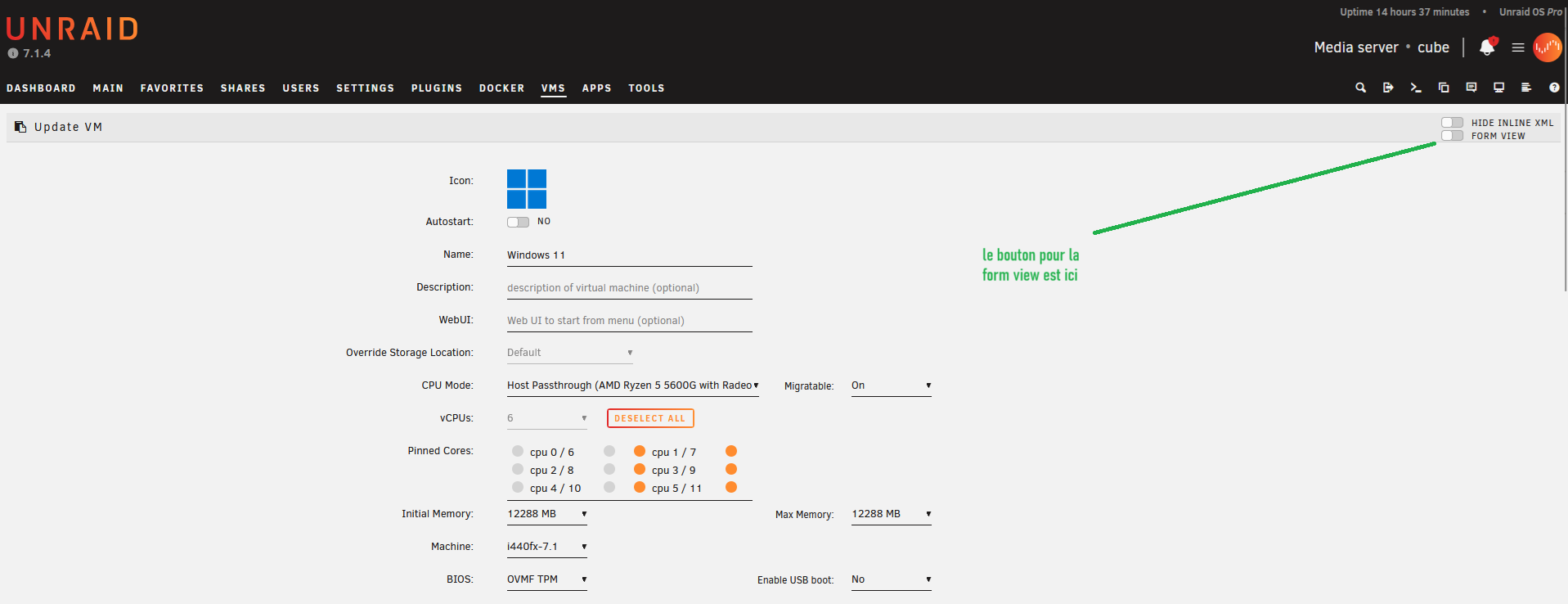Open the BIOS dropdown showing OVMF TPM

(546, 579)
